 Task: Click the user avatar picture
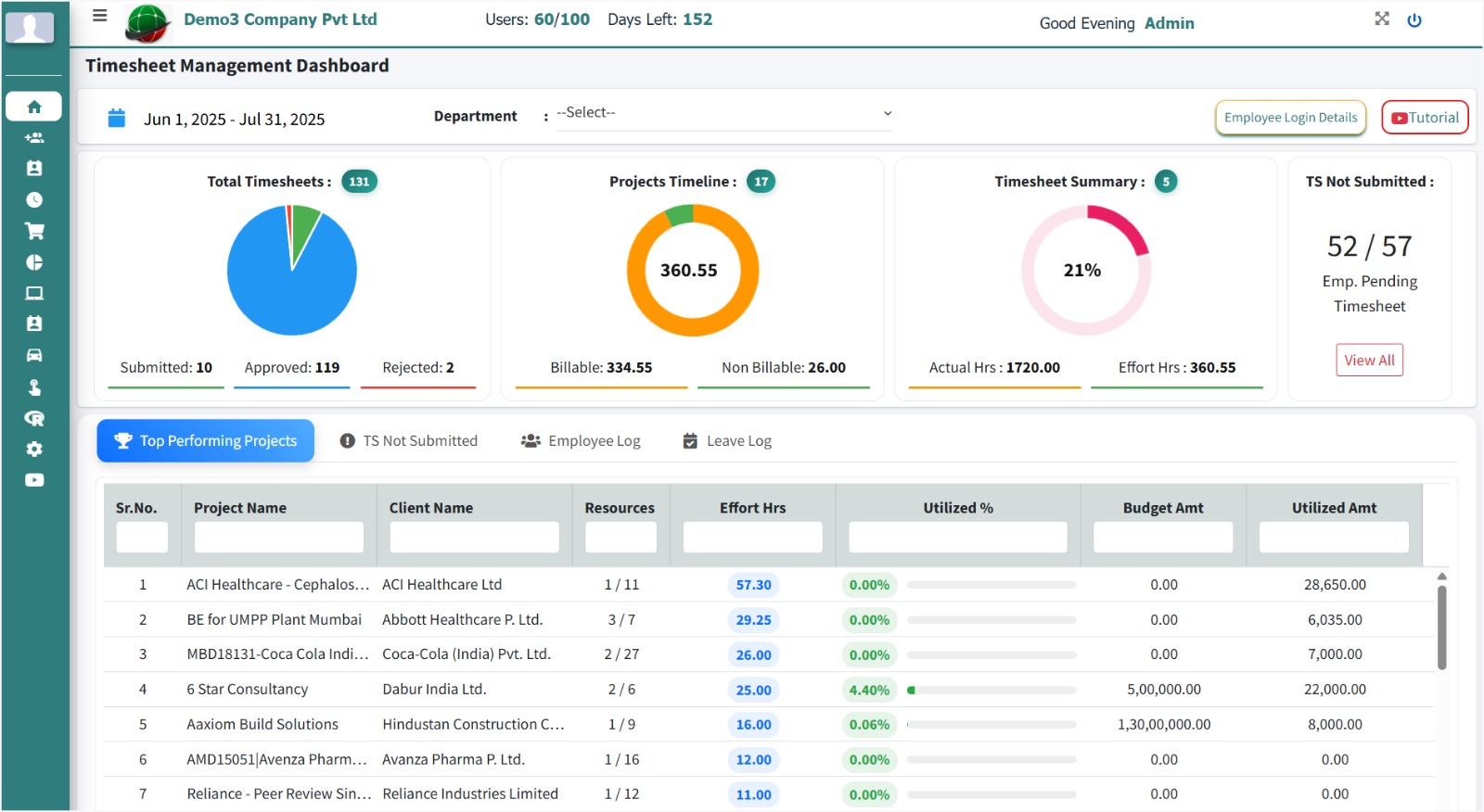click(x=30, y=27)
